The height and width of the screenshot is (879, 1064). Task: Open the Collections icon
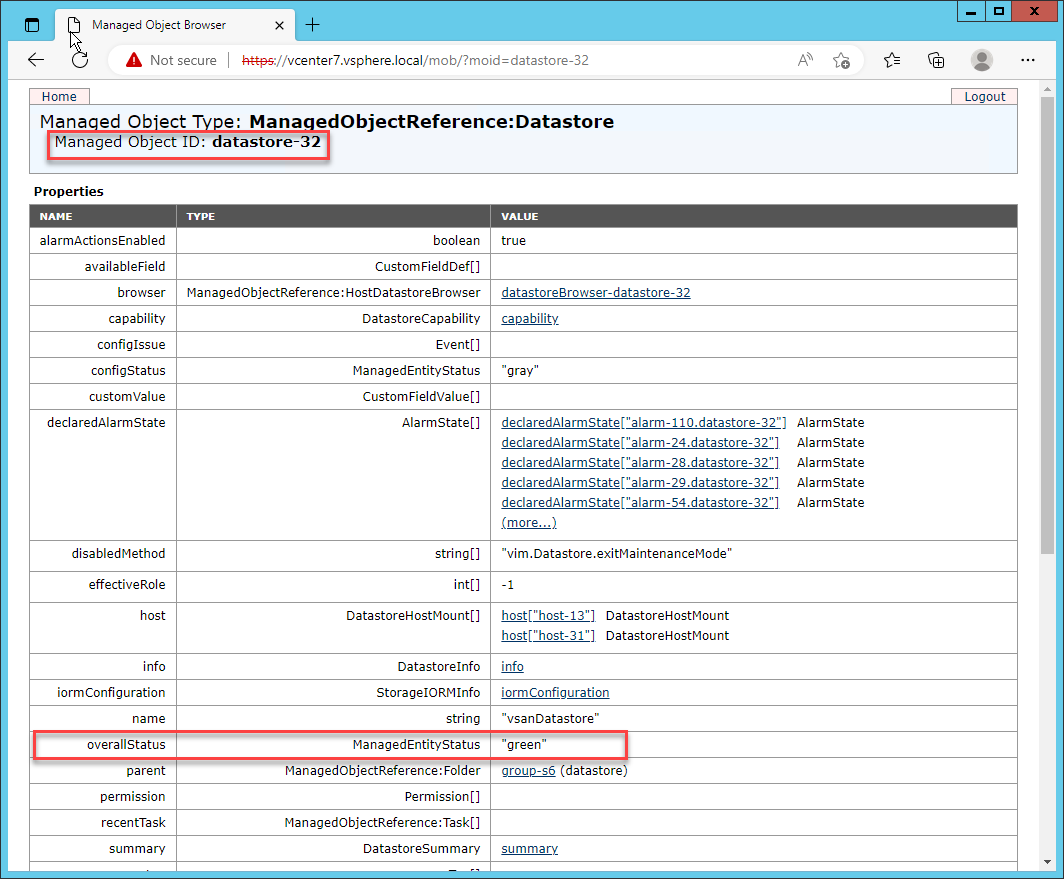coord(936,60)
